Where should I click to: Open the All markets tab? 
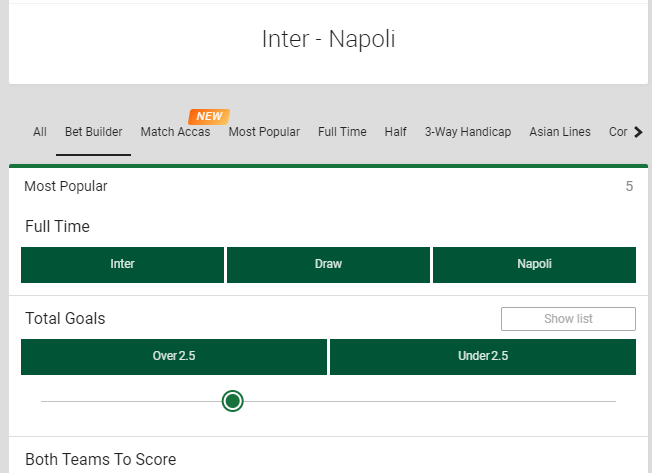[40, 132]
